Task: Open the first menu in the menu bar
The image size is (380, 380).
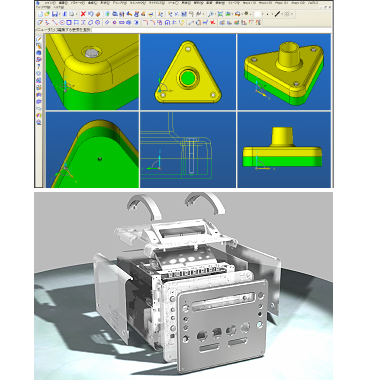Action: coord(49,3)
